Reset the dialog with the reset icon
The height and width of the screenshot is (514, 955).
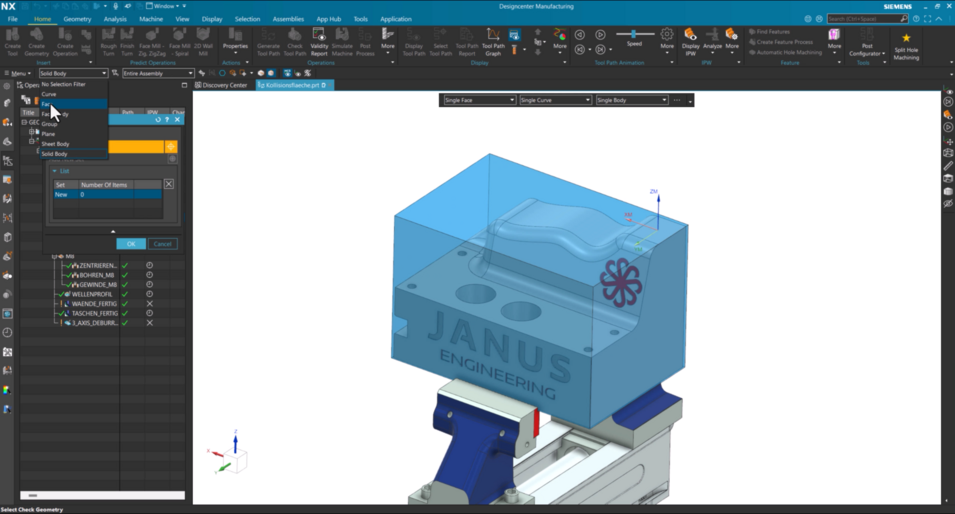(158, 119)
